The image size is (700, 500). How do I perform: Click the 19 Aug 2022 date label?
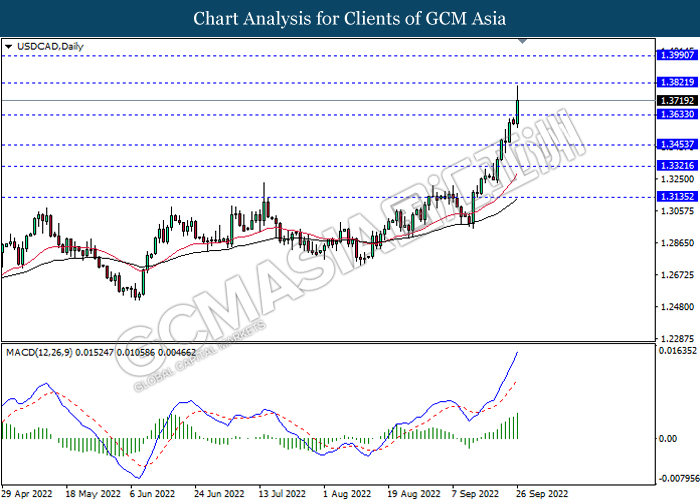(x=414, y=493)
